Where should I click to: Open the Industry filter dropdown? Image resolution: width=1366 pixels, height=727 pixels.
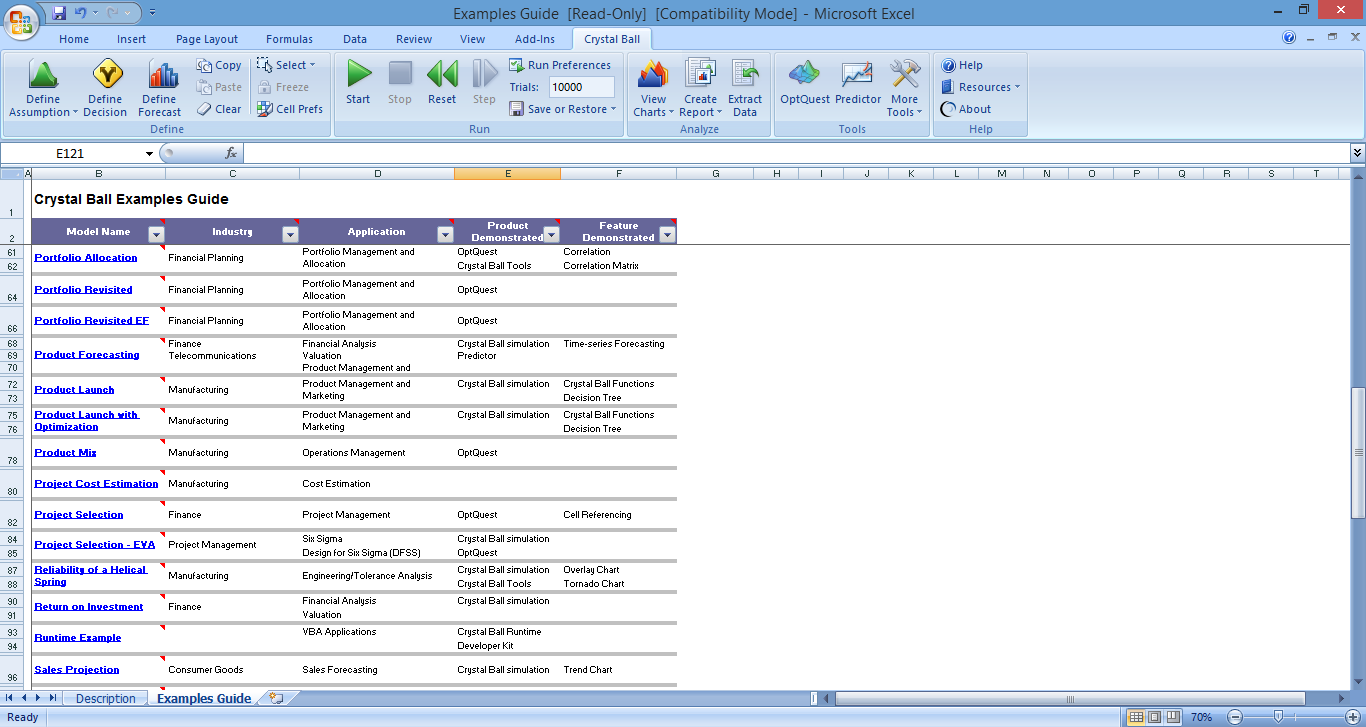[x=290, y=235]
